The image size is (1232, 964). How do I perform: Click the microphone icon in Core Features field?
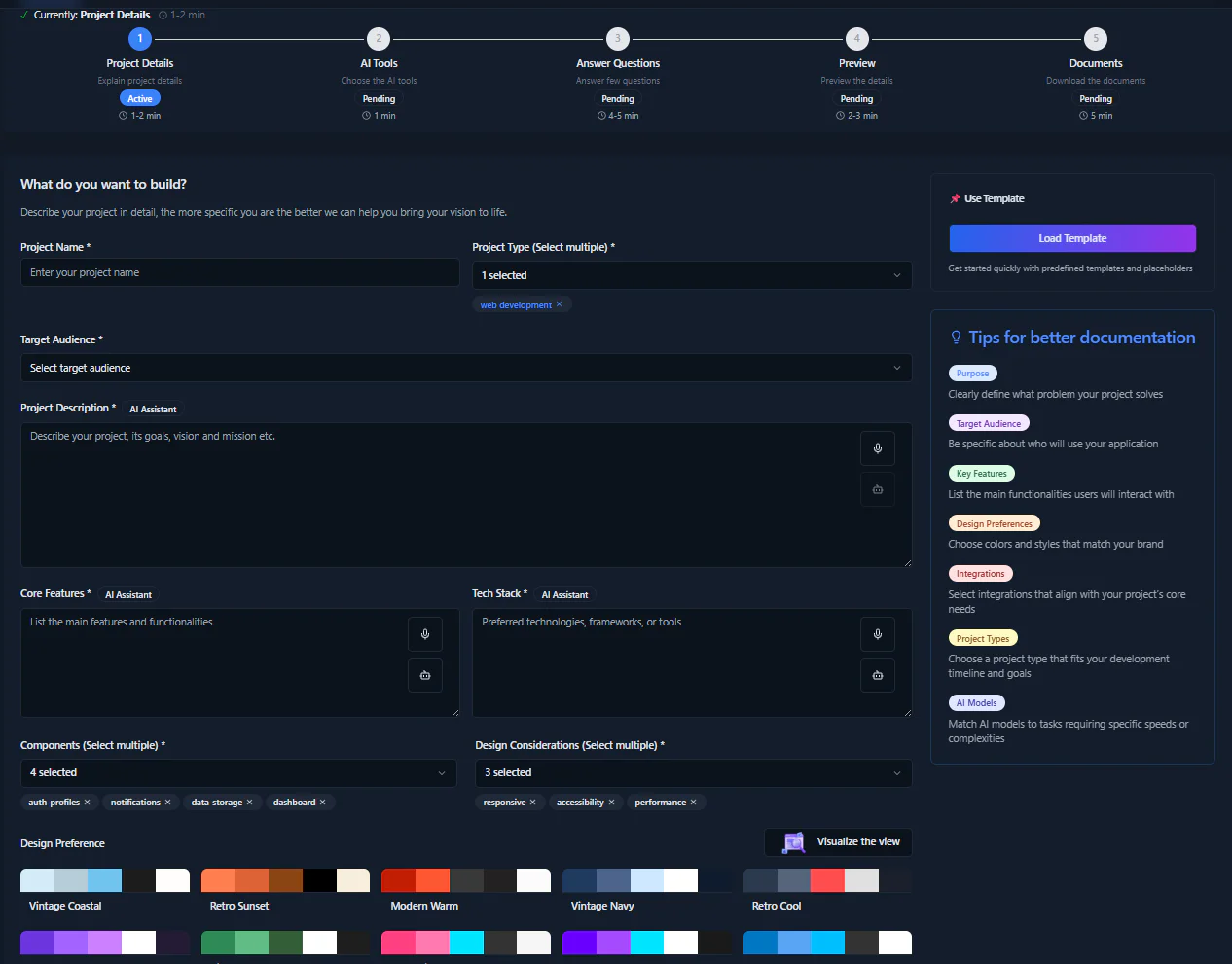(x=425, y=634)
